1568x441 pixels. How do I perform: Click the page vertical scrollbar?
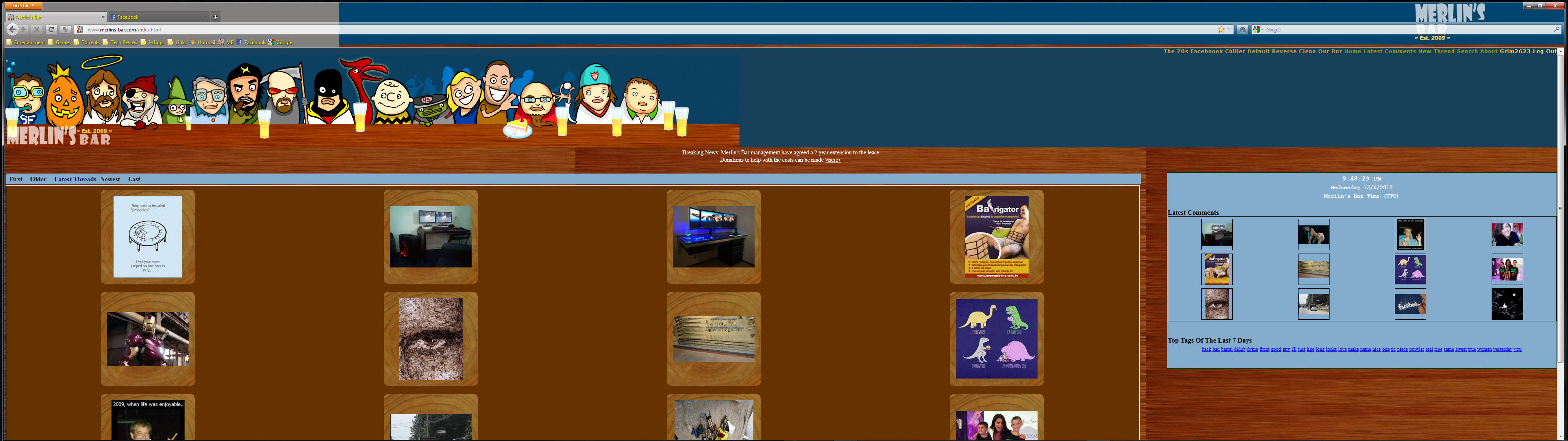[1561, 244]
